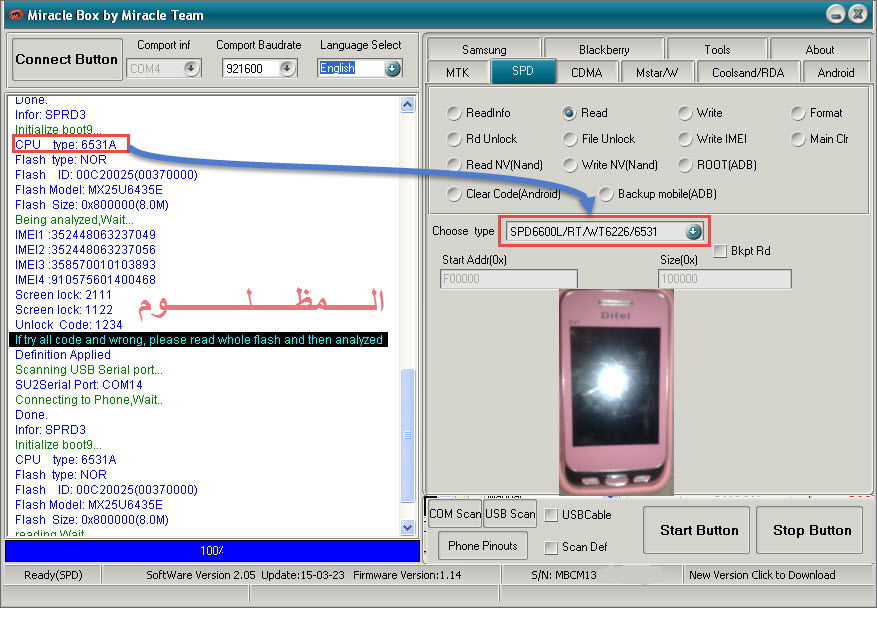Screen dimensions: 877x636
Task: Click the log line Screen lock: 2111
Action: click(63, 294)
